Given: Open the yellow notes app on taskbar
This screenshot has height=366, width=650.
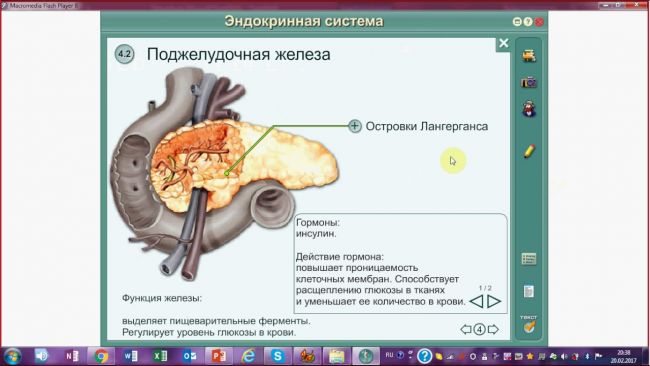Looking at the screenshot, I should 337,356.
